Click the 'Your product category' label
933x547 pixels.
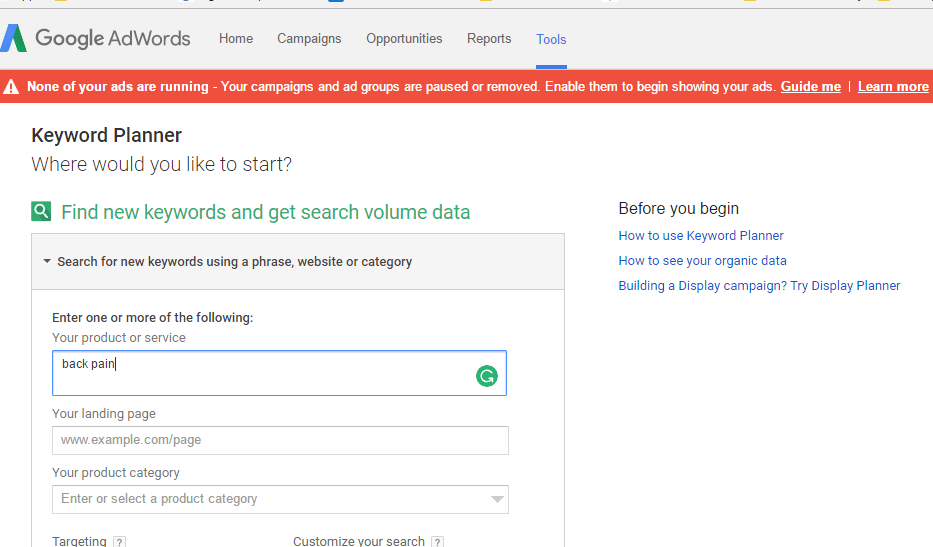point(115,473)
